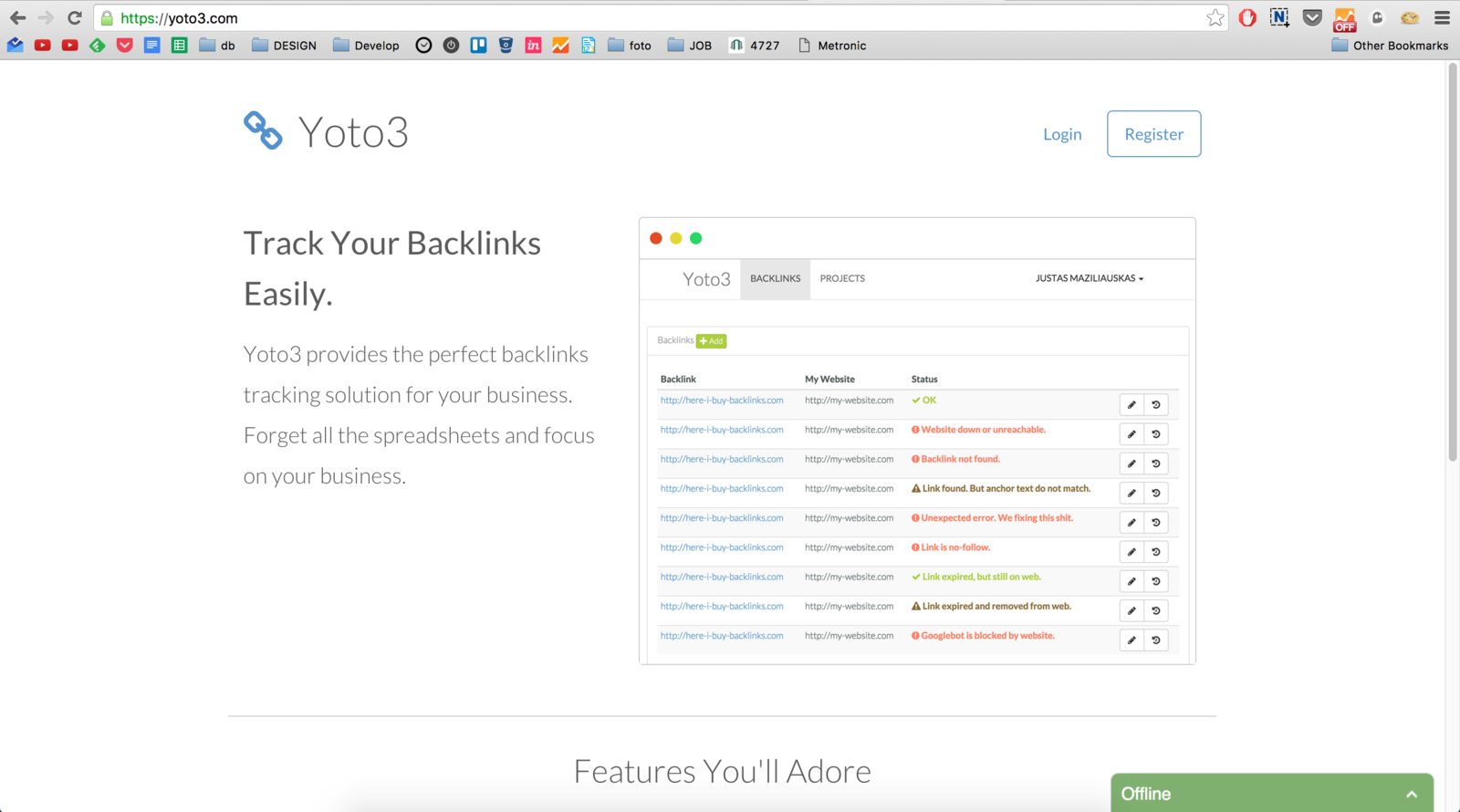Open the cookie extension icon
Screen dimensions: 1460x812
[x=1410, y=17]
